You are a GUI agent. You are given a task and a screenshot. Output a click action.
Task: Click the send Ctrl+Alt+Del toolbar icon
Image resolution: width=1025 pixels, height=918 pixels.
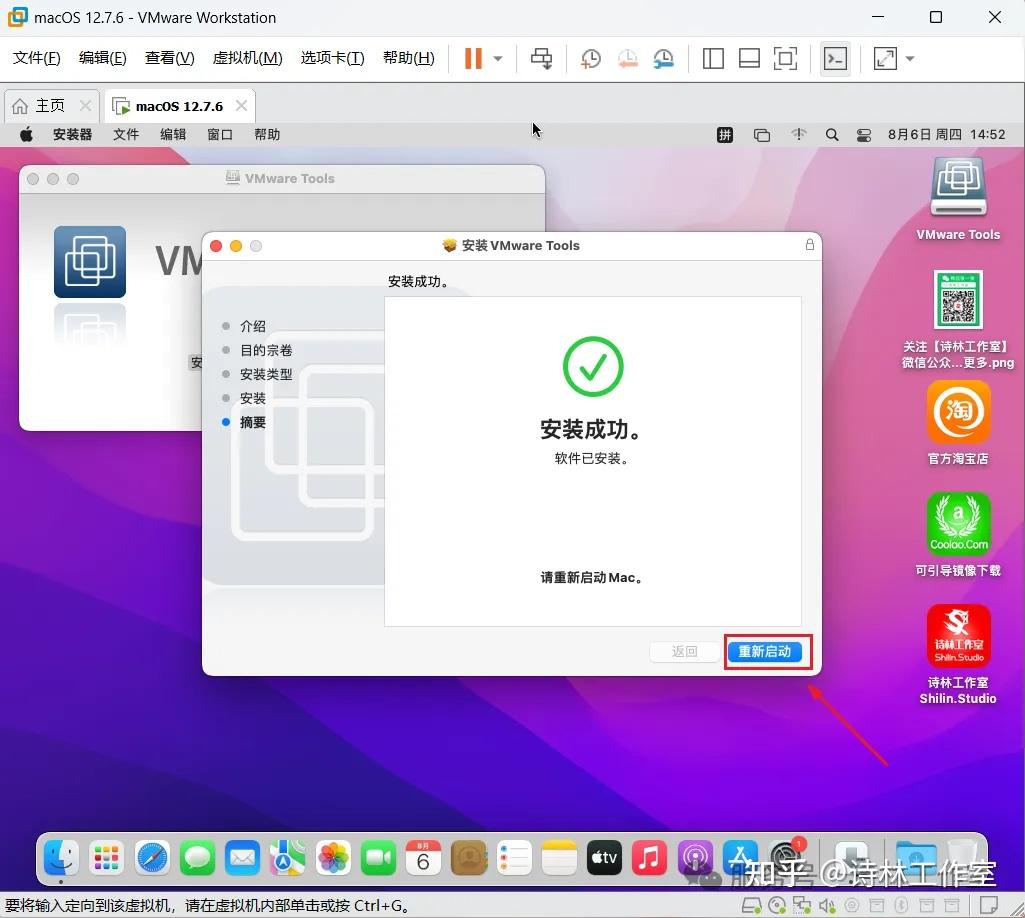click(x=541, y=58)
